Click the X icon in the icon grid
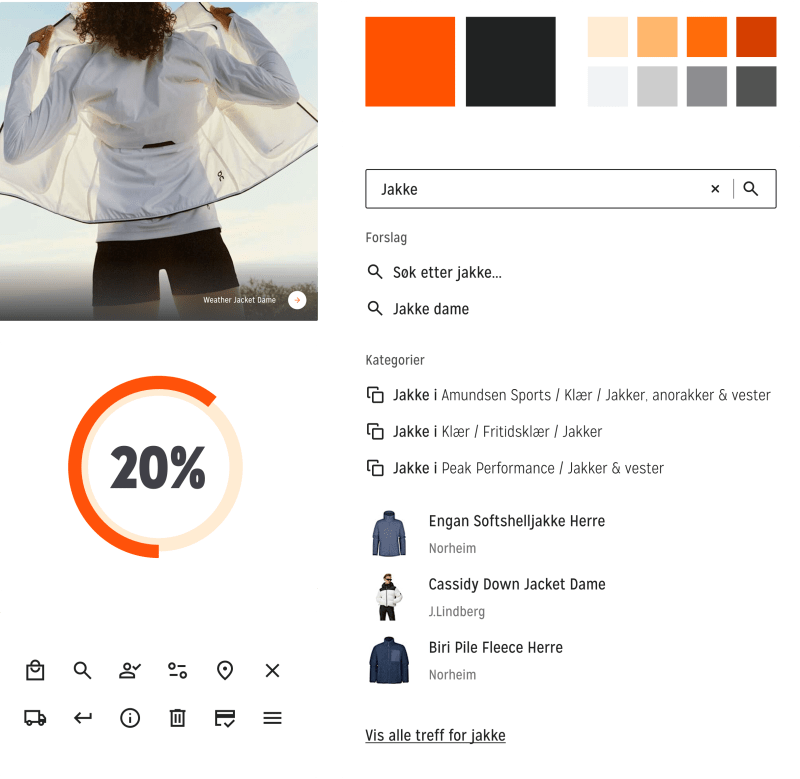The height and width of the screenshot is (779, 800). click(x=272, y=670)
